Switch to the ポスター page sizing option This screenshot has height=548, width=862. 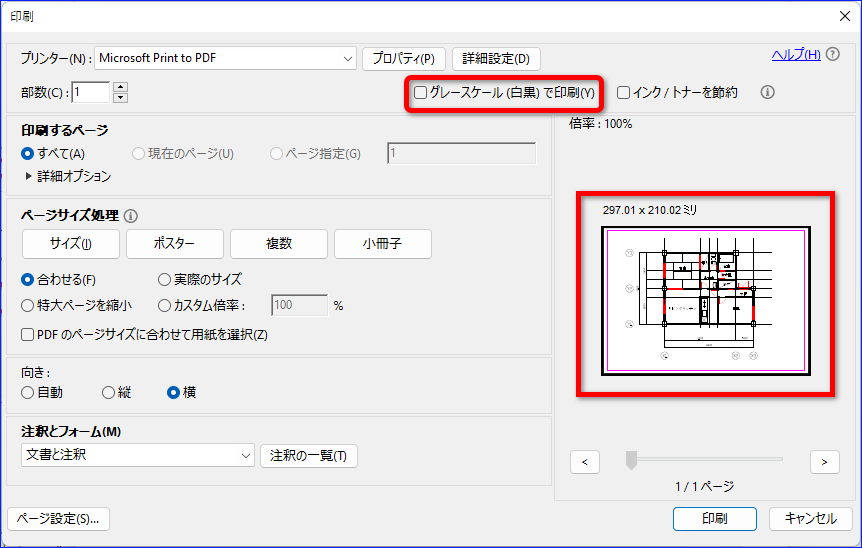click(x=175, y=243)
